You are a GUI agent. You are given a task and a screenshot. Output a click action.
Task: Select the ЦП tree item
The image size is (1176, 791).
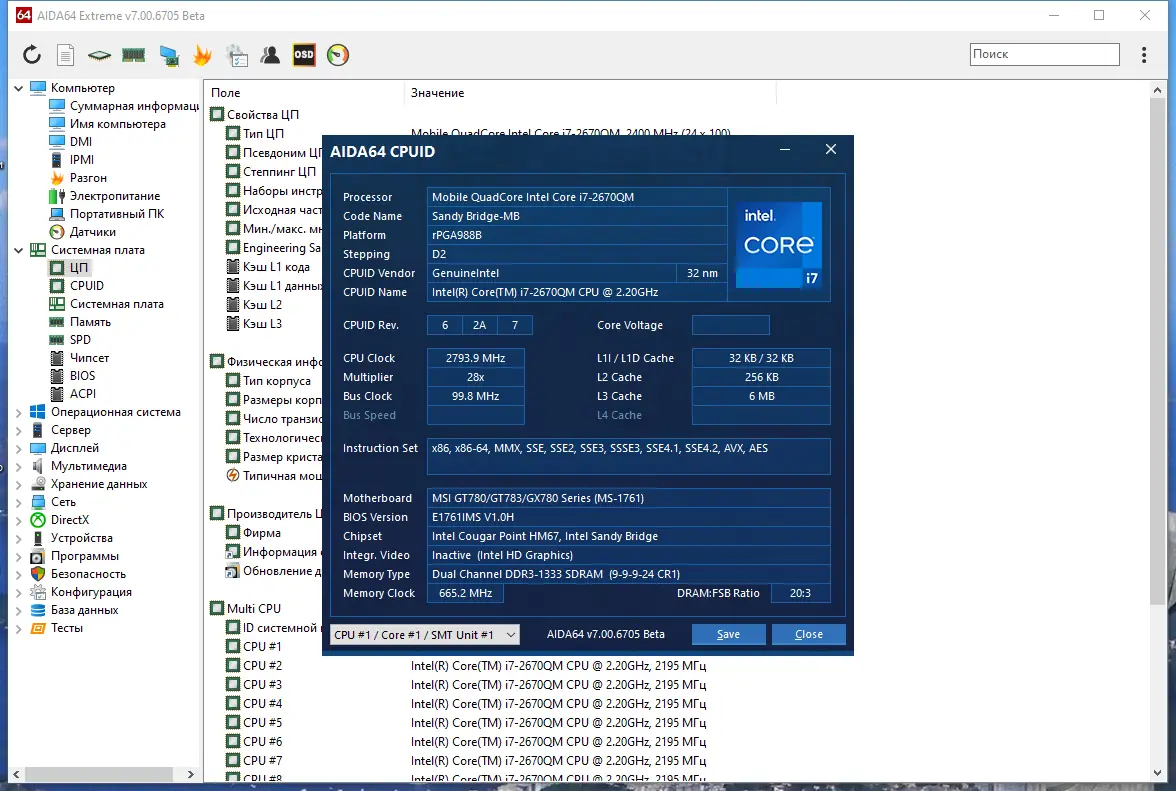click(69, 268)
